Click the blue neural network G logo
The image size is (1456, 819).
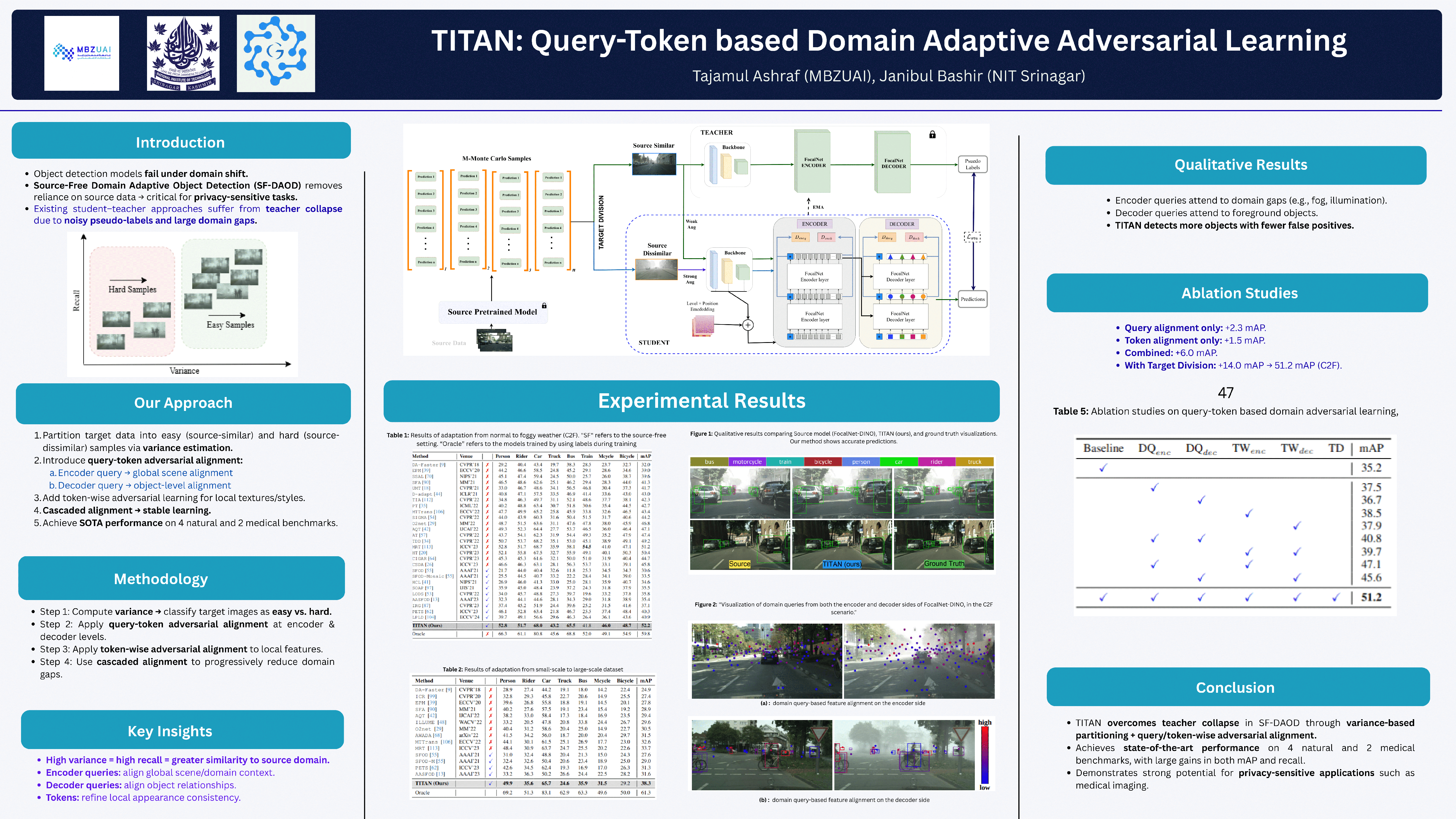click(x=275, y=53)
